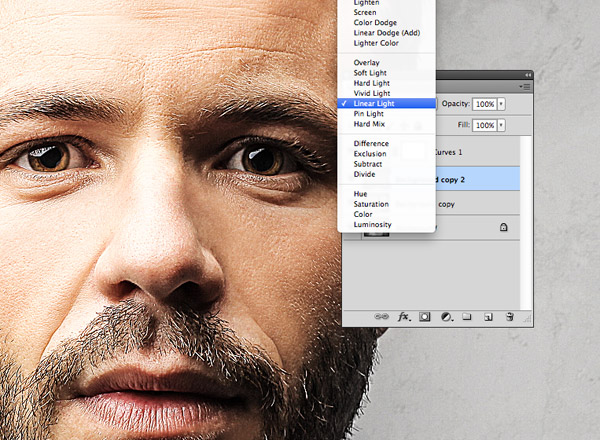Create new fill or adjustment layer
The height and width of the screenshot is (440, 600).
[446, 317]
